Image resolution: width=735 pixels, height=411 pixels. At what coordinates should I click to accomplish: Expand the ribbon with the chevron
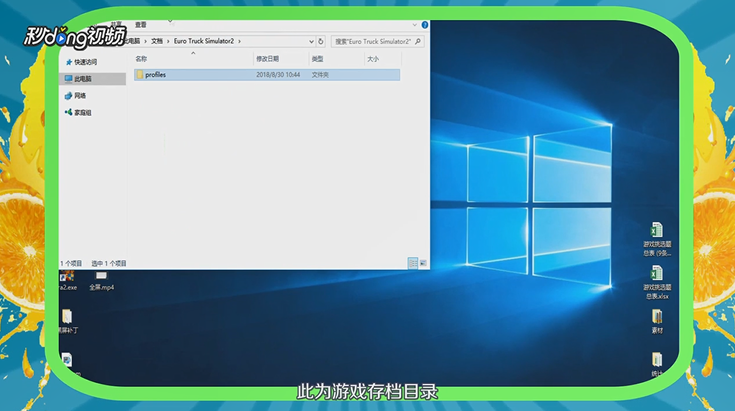coord(414,25)
